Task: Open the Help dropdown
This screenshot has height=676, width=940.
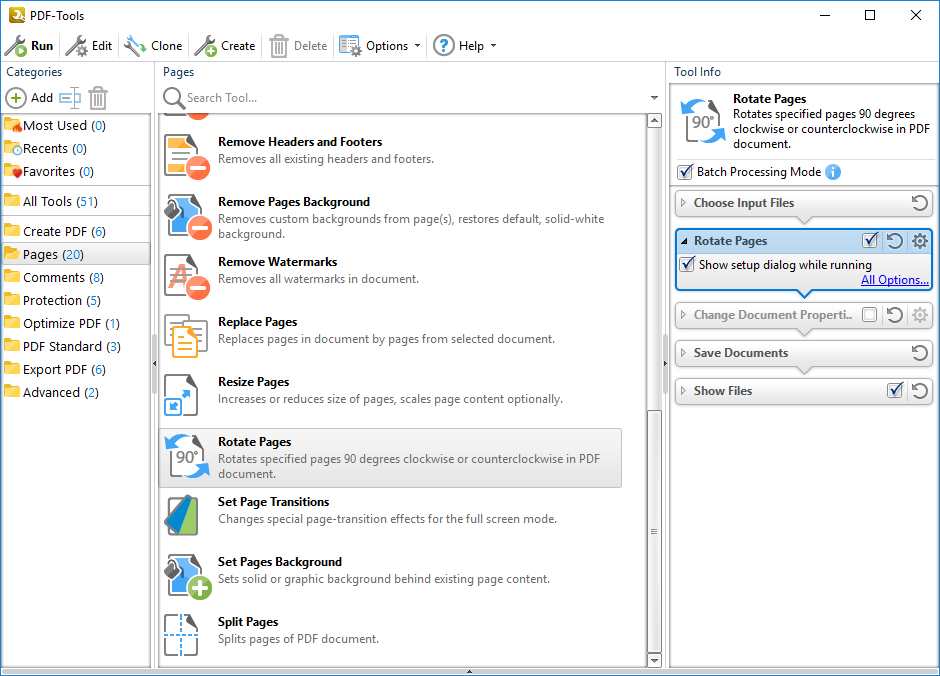Action: [x=465, y=46]
